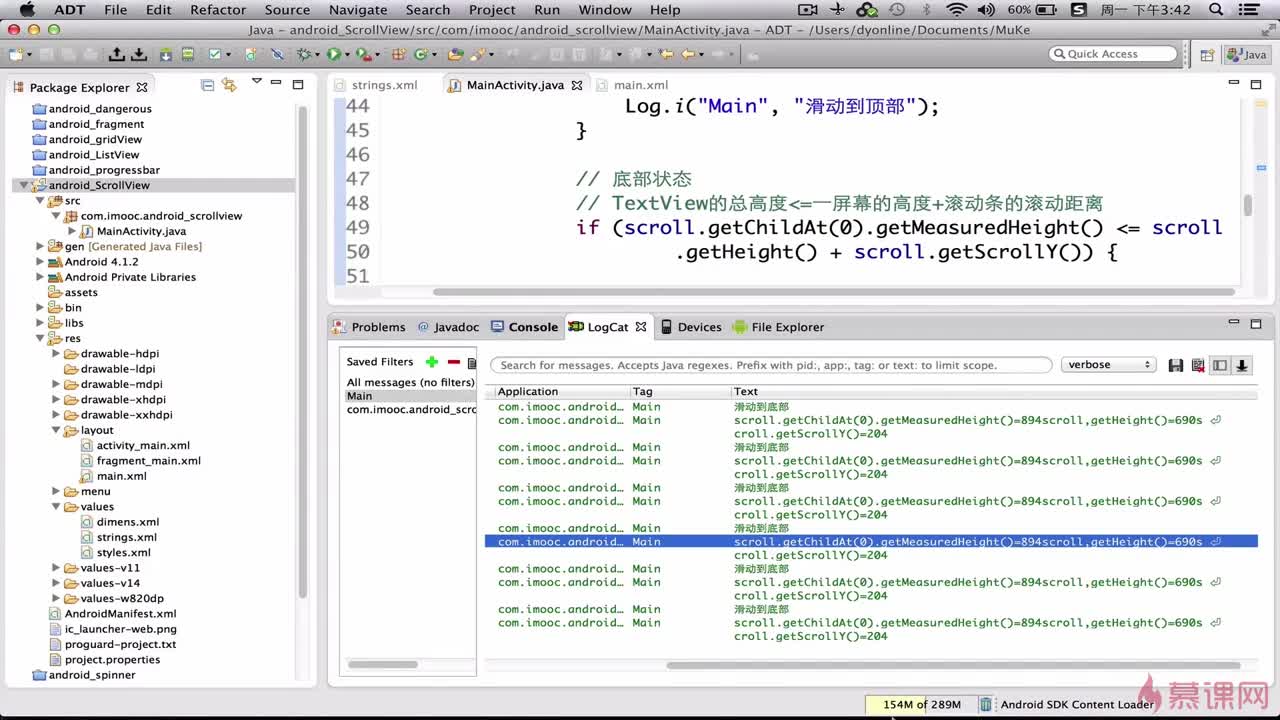Click the LogCat search messages field
The image size is (1280, 720).
[x=770, y=365]
